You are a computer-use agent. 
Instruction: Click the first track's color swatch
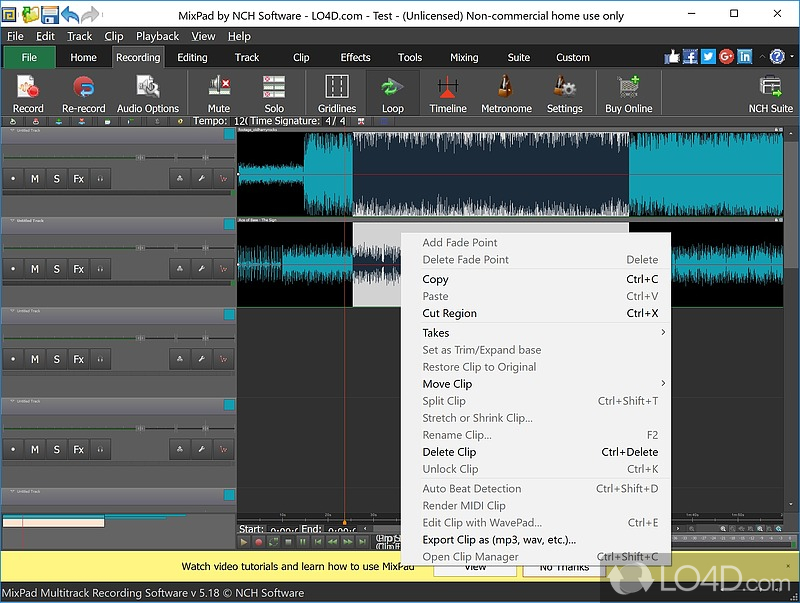click(x=229, y=132)
